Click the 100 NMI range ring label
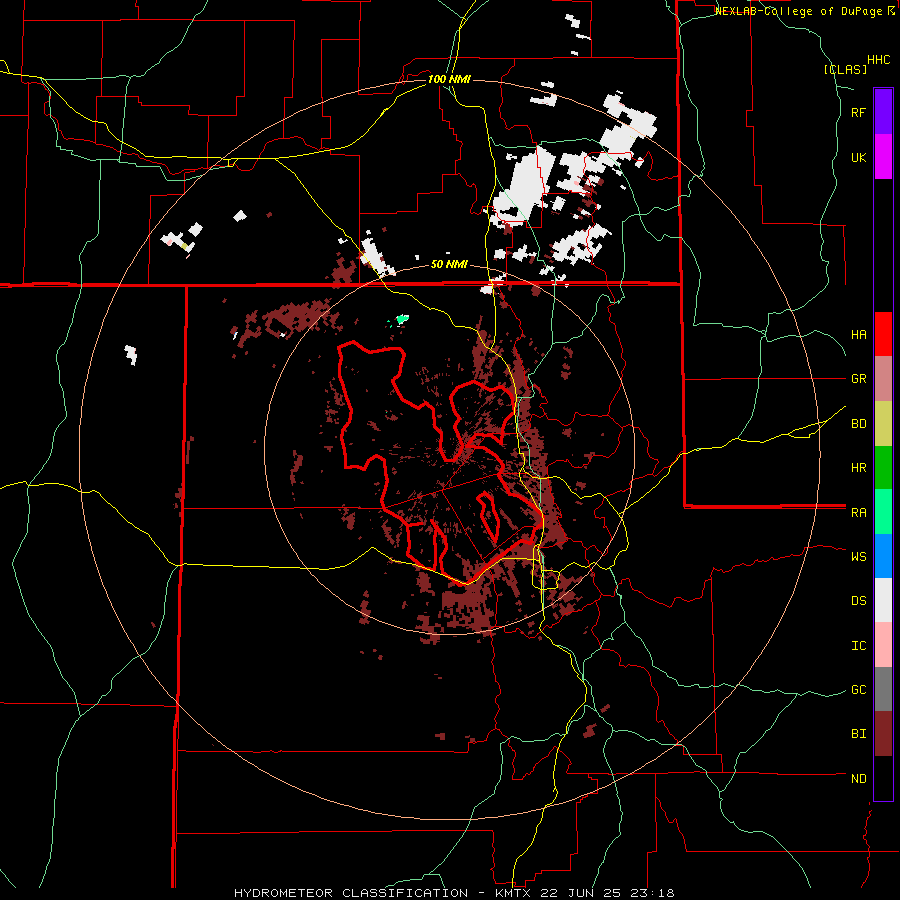 click(449, 79)
